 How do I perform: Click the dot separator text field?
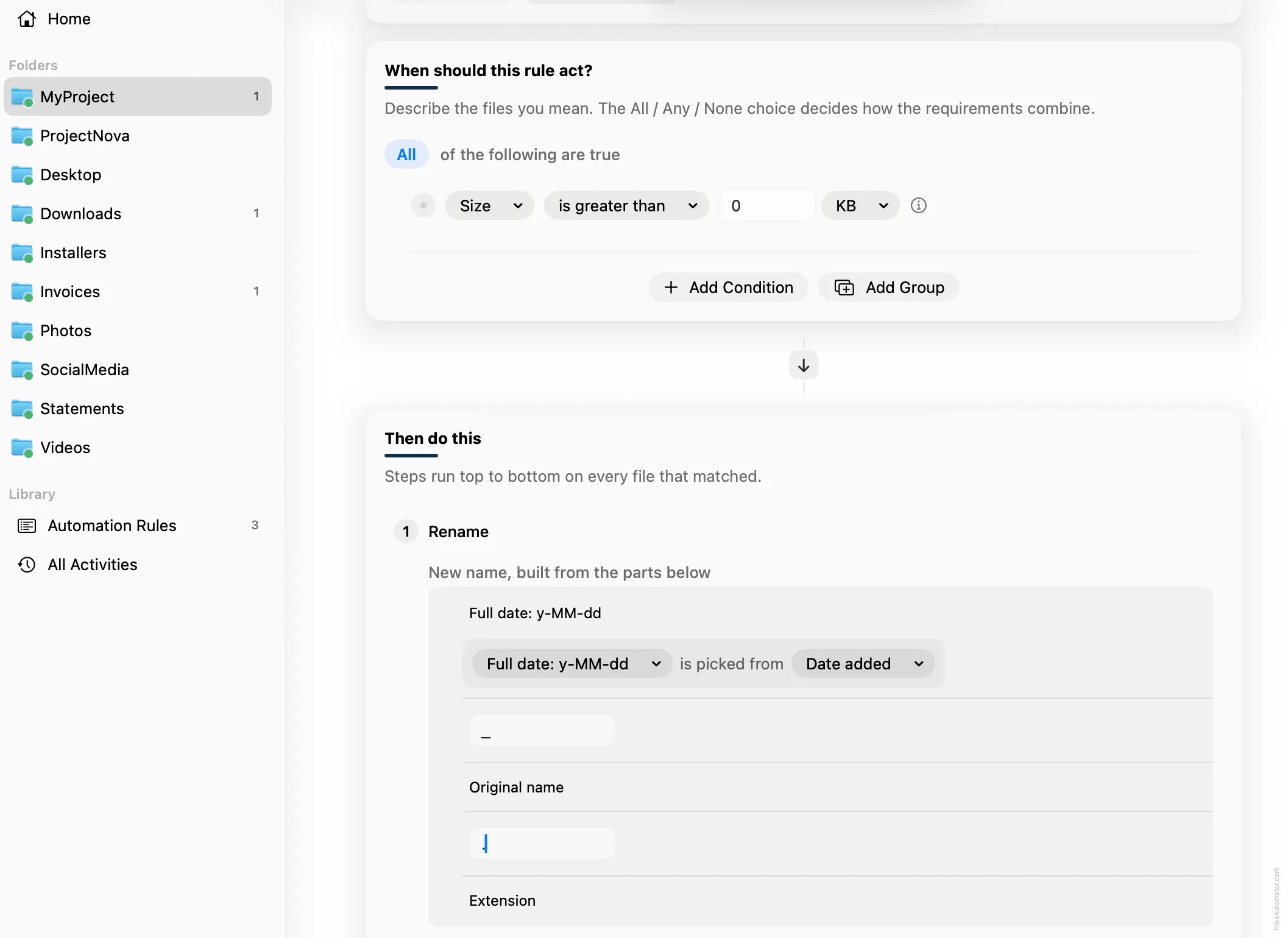pos(542,844)
